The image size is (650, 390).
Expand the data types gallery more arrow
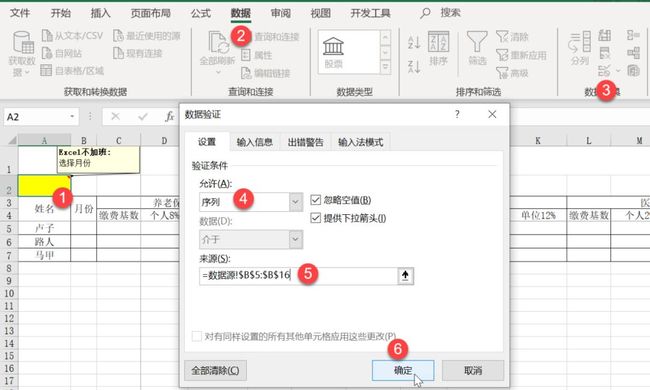click(x=385, y=67)
